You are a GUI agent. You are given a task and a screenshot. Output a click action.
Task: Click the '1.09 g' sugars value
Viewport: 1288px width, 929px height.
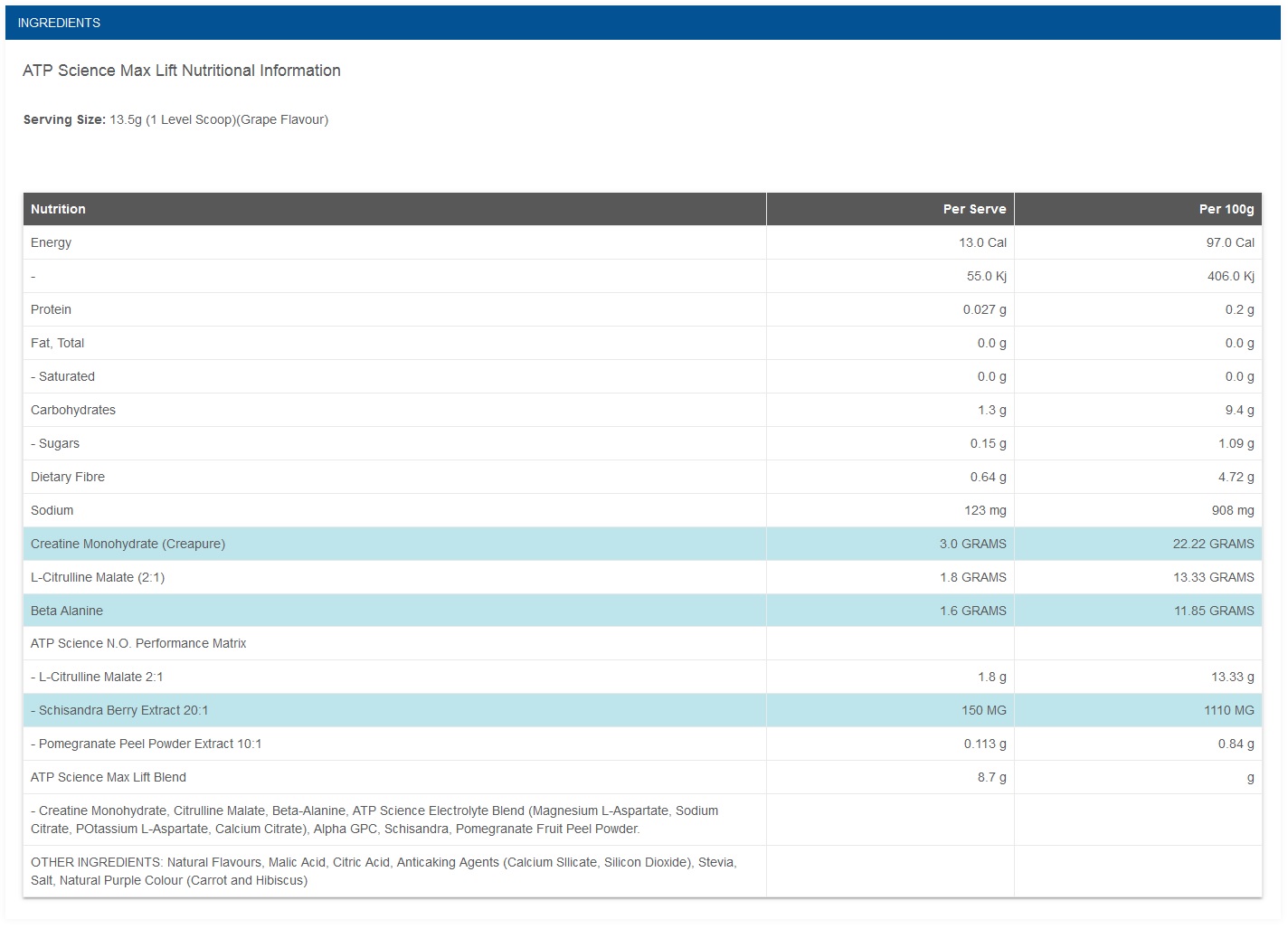pyautogui.click(x=1236, y=443)
